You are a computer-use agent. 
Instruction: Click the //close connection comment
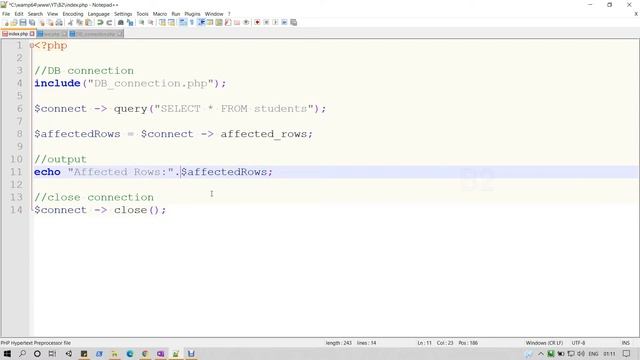tap(94, 197)
